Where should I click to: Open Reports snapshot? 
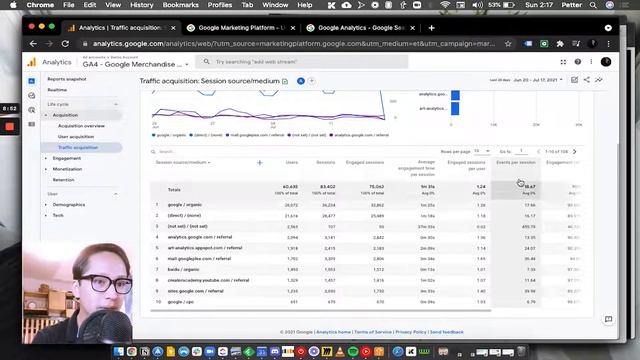[67, 79]
